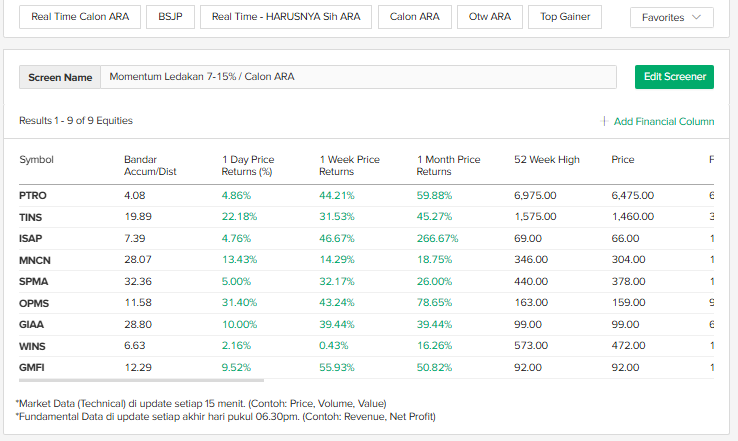Click the Add Financial Column link
738x441 pixels.
[663, 121]
